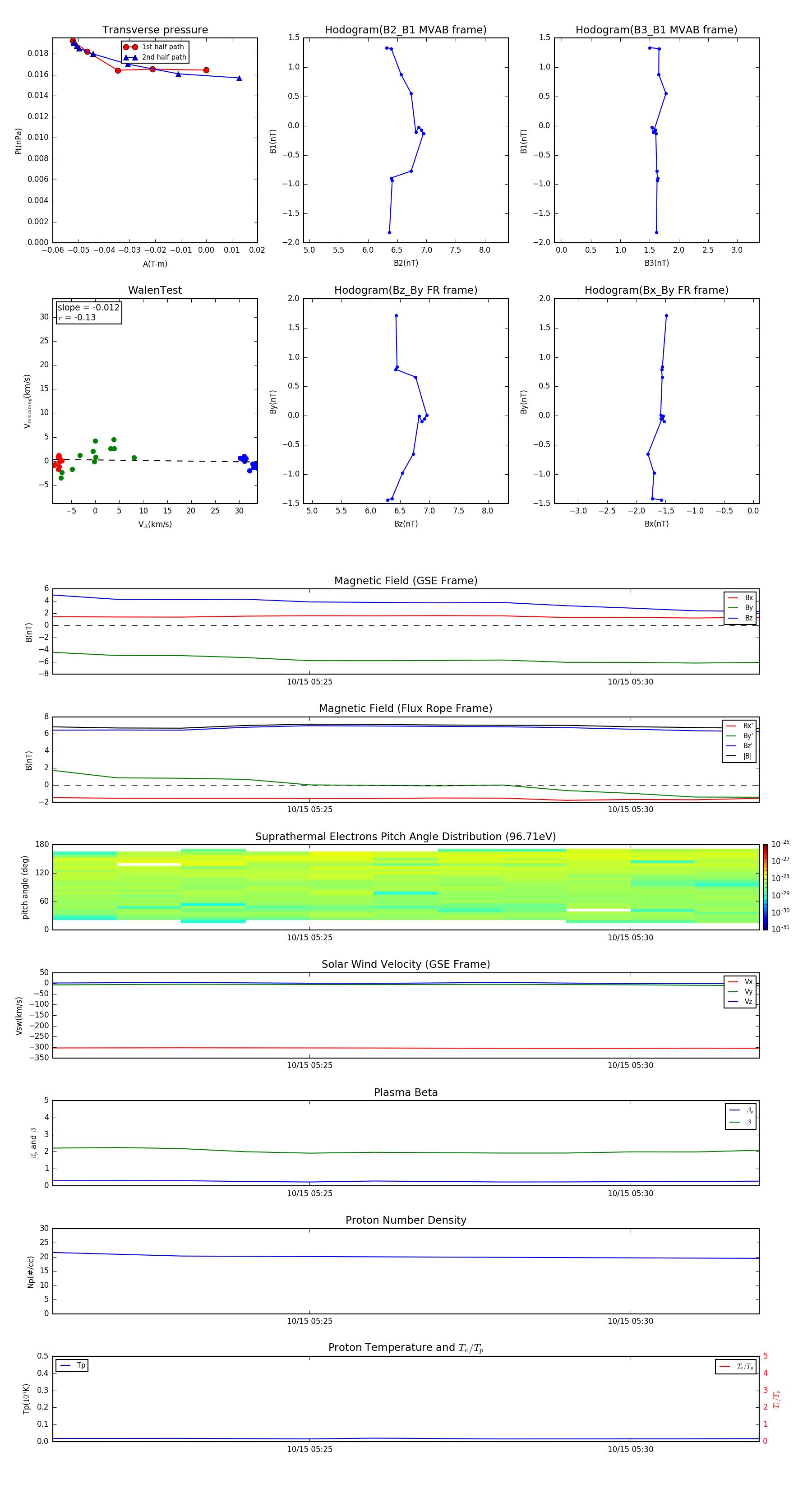Viewport: 812px width, 1489px height.
Task: Click the "Hodogram(Bz_By FR frame)" title
Action: (x=406, y=290)
